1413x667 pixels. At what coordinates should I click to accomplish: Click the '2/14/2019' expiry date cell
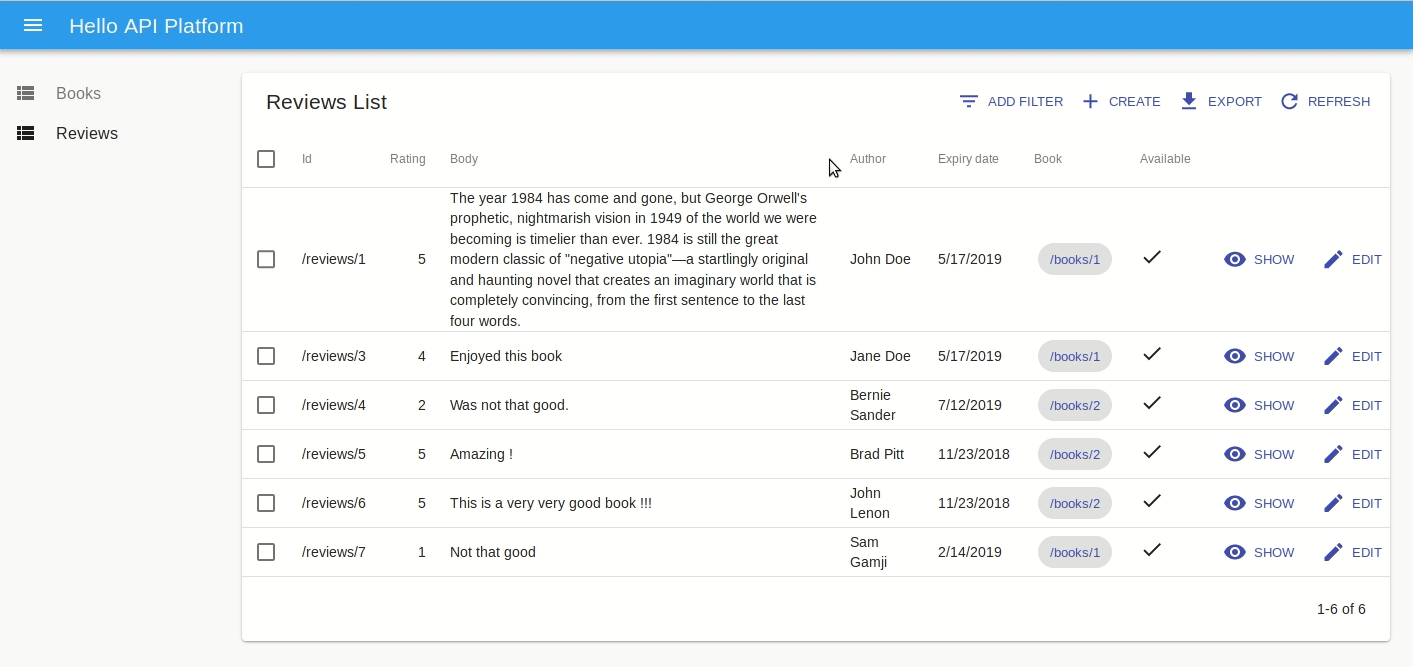970,552
